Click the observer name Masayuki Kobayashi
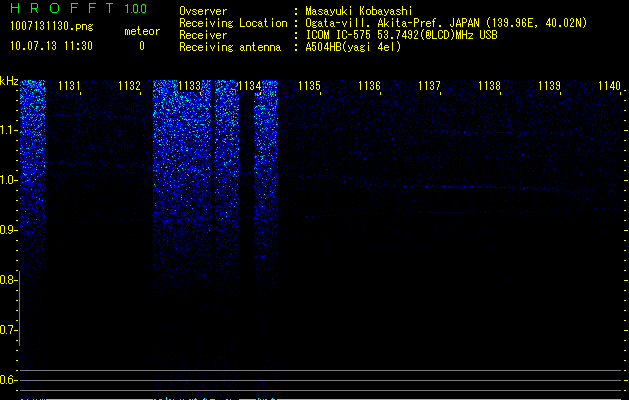Viewport: 629px width, 400px height. point(359,11)
